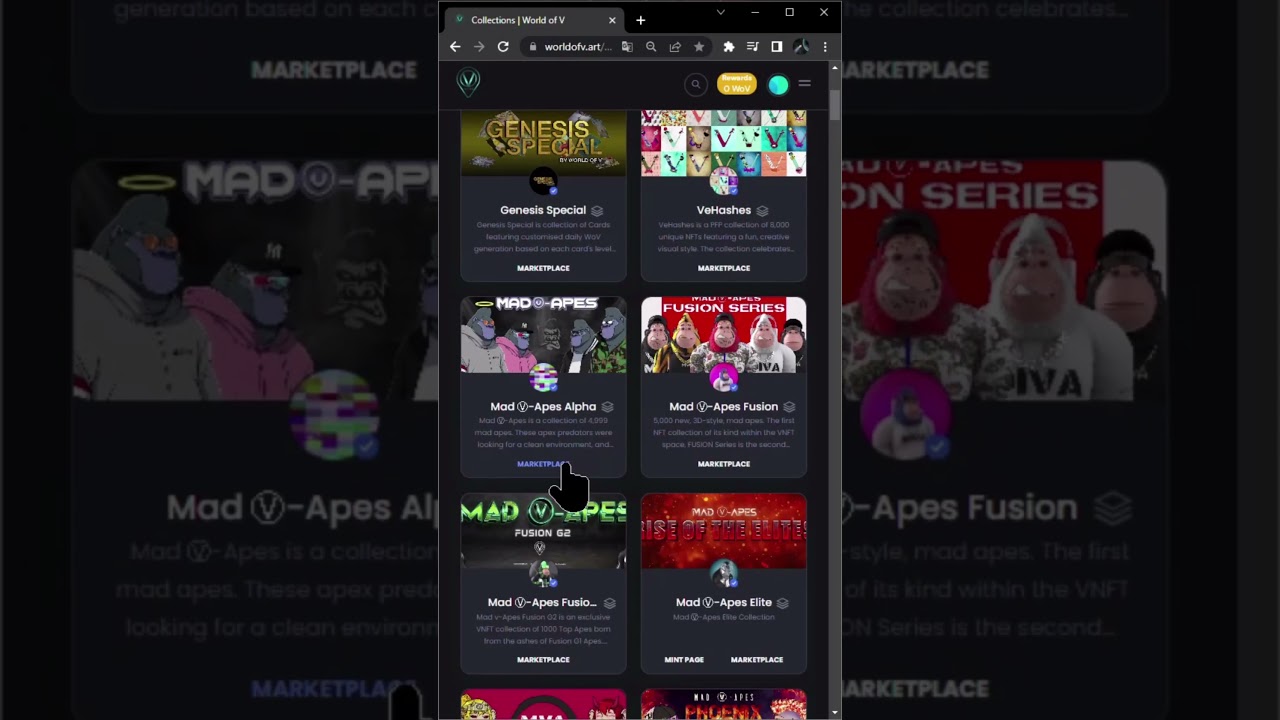
Task: Open Marketplace under Genesis Special
Action: click(x=543, y=268)
